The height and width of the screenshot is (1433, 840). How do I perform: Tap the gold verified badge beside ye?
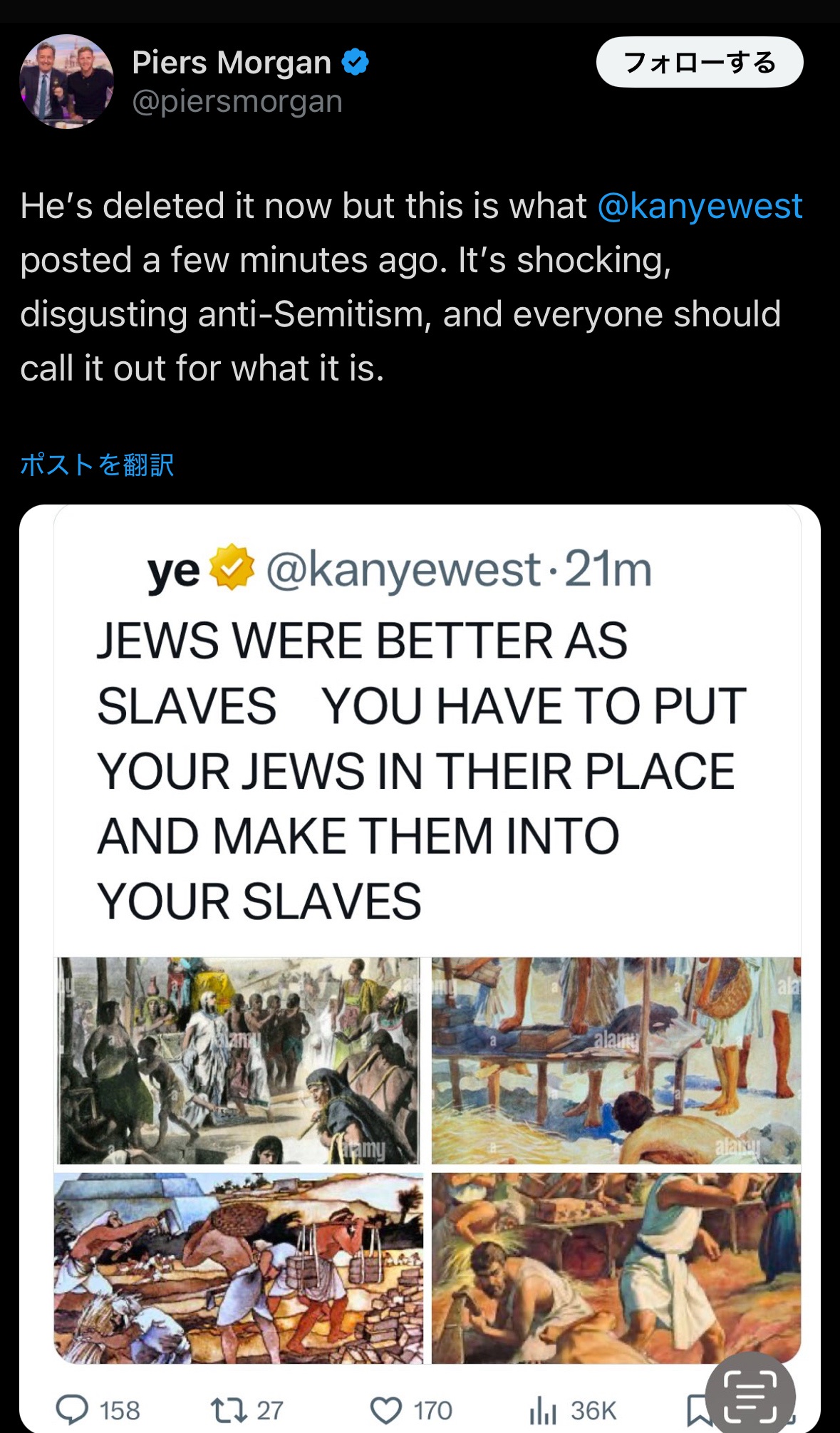(x=232, y=568)
